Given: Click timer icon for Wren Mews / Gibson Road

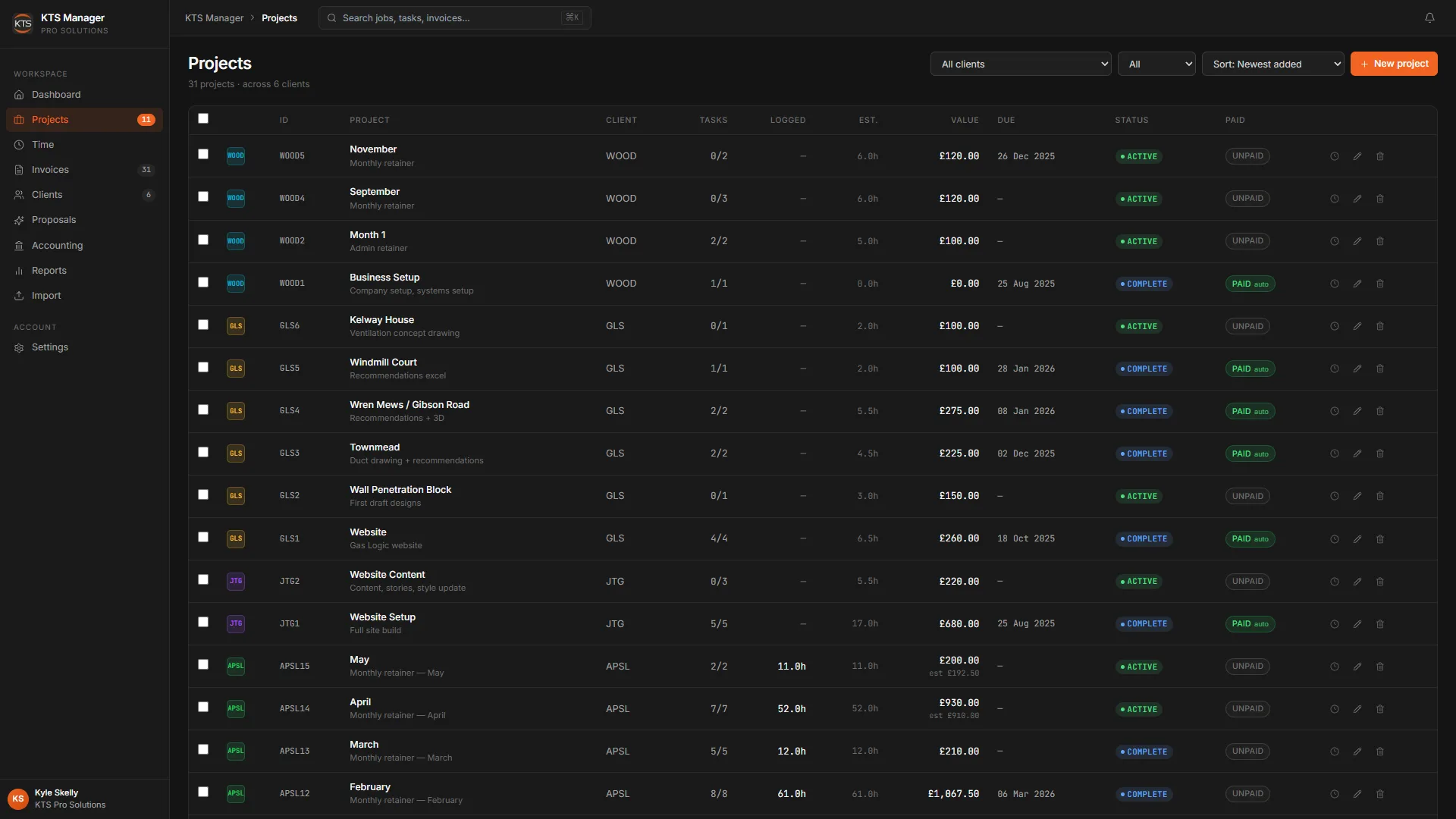Looking at the screenshot, I should coord(1335,411).
